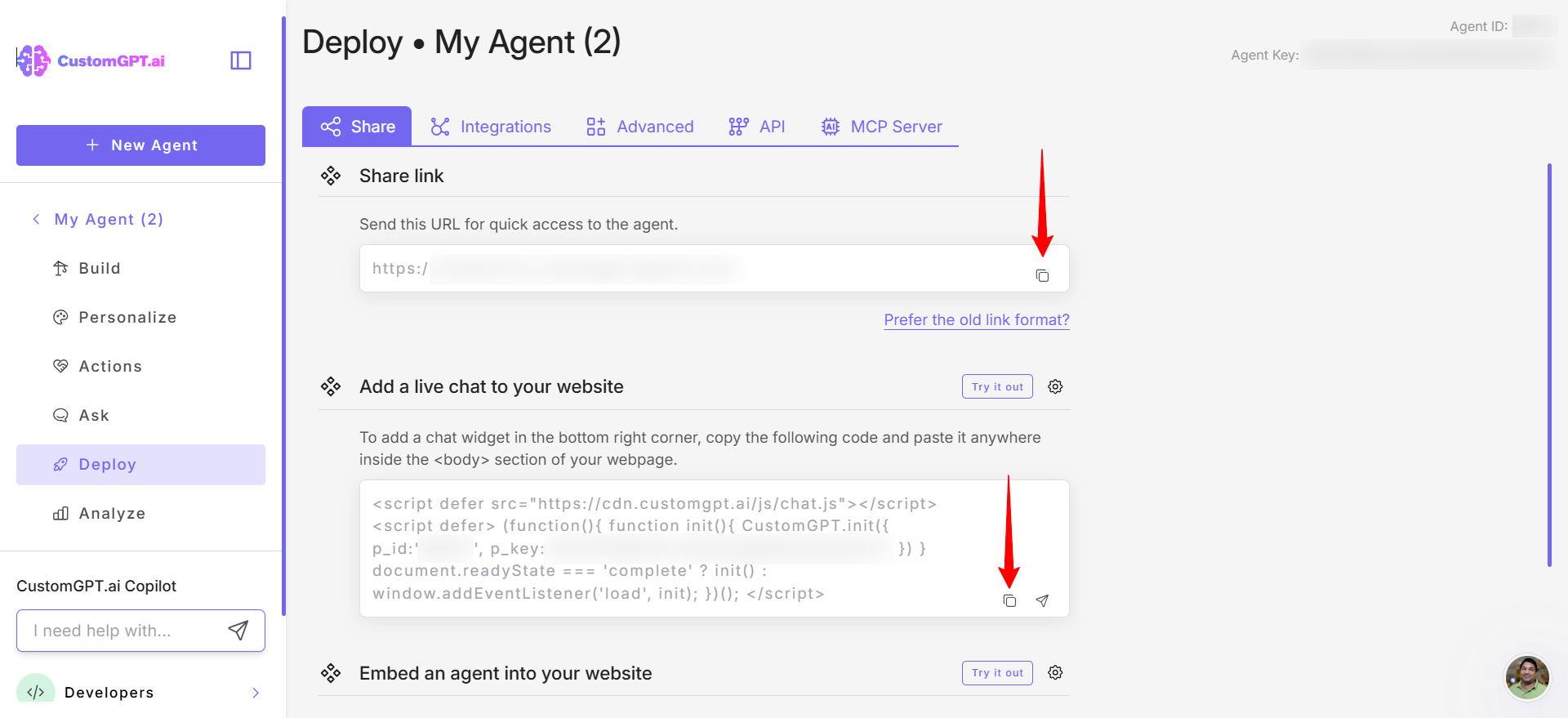Open the support chat avatar
Screen dimensions: 1568x718
[x=1527, y=677]
